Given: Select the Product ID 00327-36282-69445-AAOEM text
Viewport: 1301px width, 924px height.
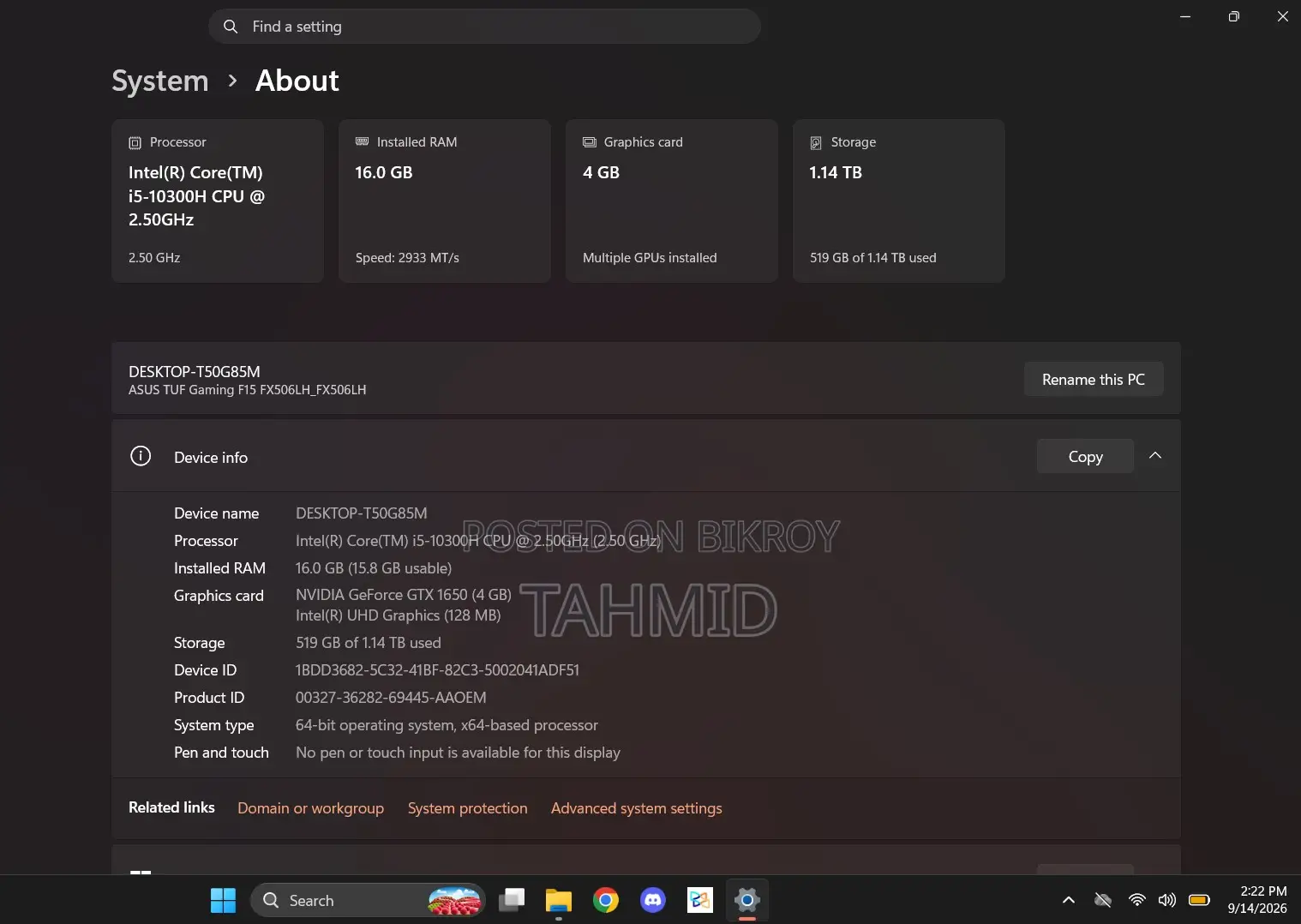Looking at the screenshot, I should (391, 698).
